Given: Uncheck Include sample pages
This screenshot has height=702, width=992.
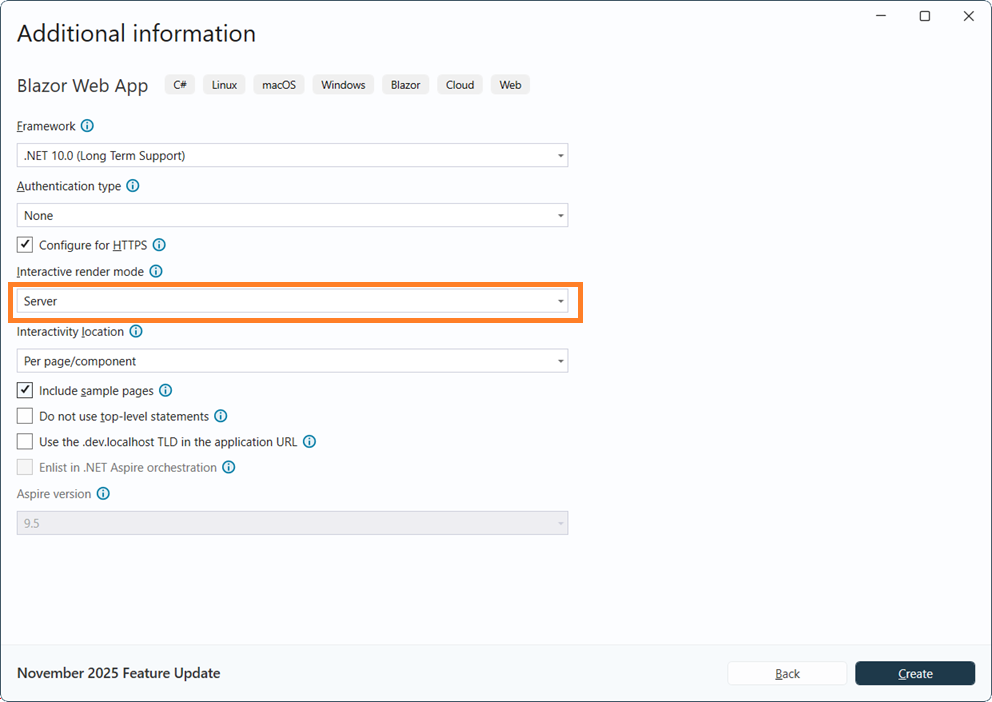Looking at the screenshot, I should tap(24, 390).
